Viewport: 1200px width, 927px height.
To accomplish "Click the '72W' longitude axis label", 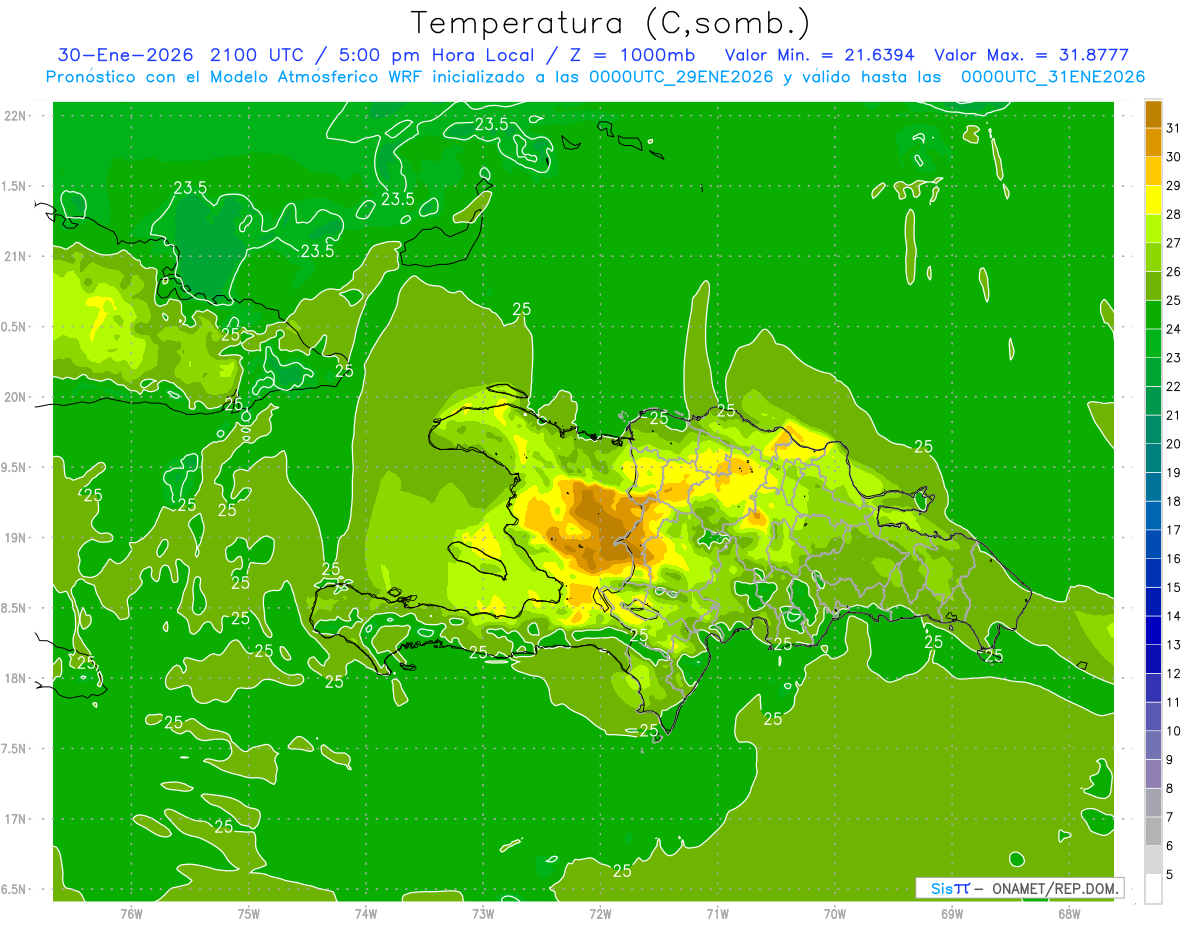I will tap(600, 912).
